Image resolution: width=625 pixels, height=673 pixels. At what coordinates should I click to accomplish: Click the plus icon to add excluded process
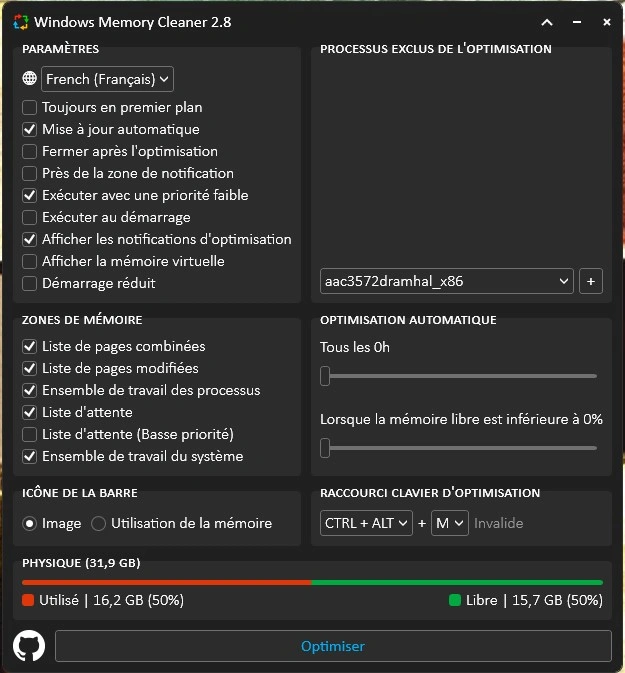(591, 281)
